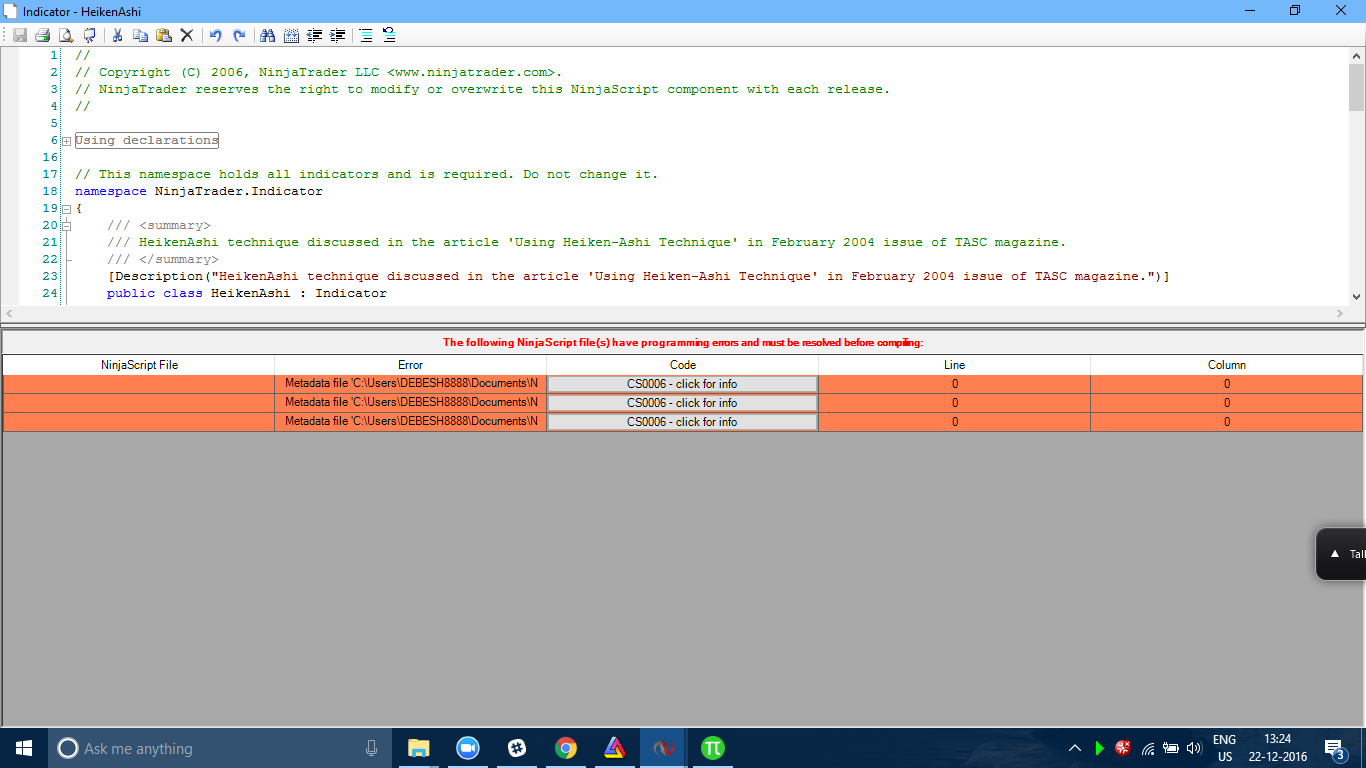Viewport: 1366px width, 768px height.
Task: Undo the last edit
Action: click(215, 35)
